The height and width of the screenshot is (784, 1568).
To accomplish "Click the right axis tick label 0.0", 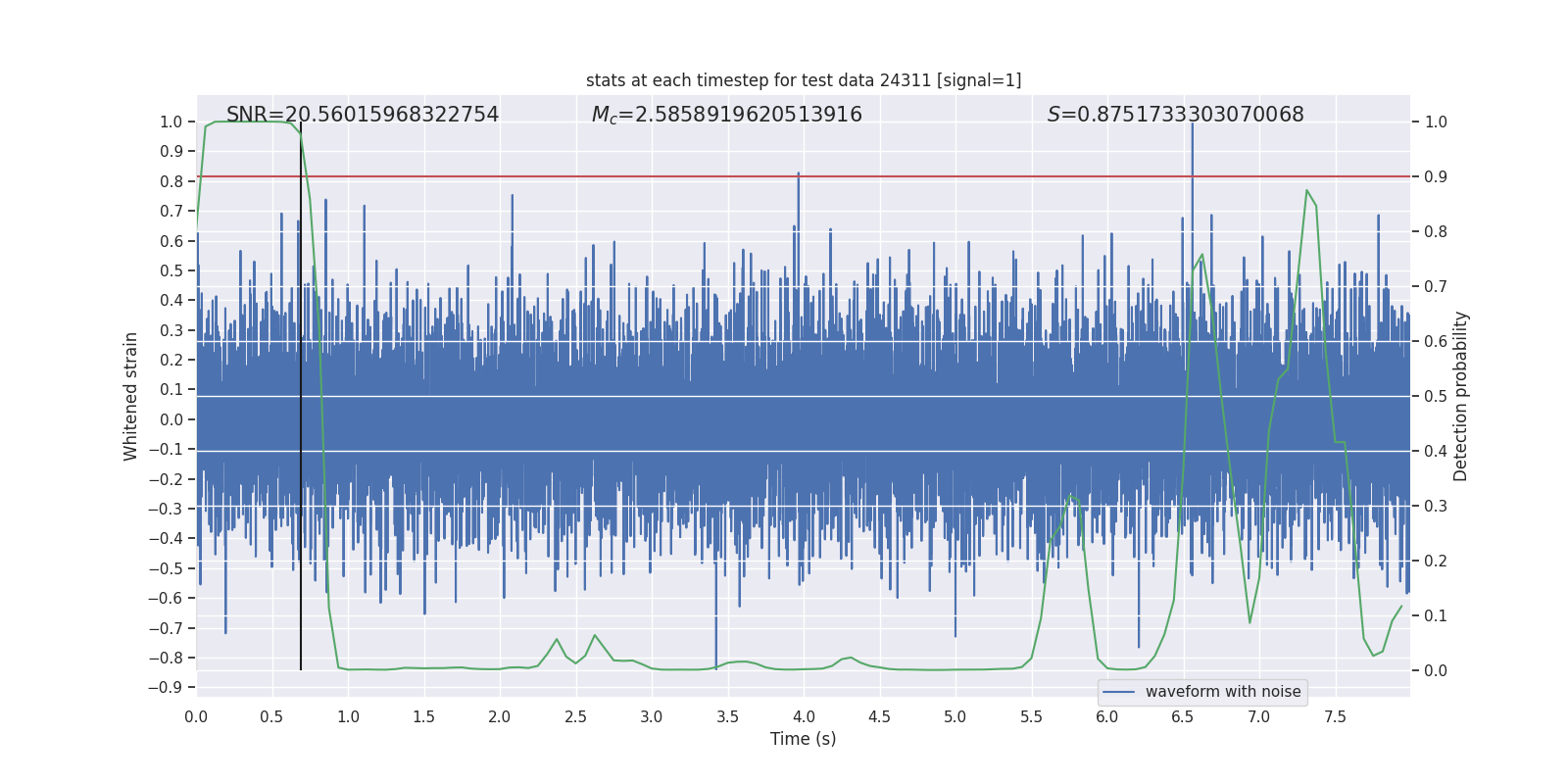I will 1436,670.
